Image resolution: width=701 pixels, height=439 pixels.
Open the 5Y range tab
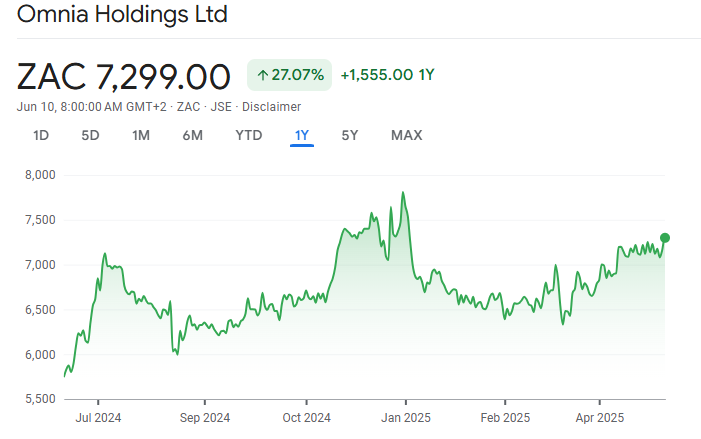pyautogui.click(x=350, y=135)
